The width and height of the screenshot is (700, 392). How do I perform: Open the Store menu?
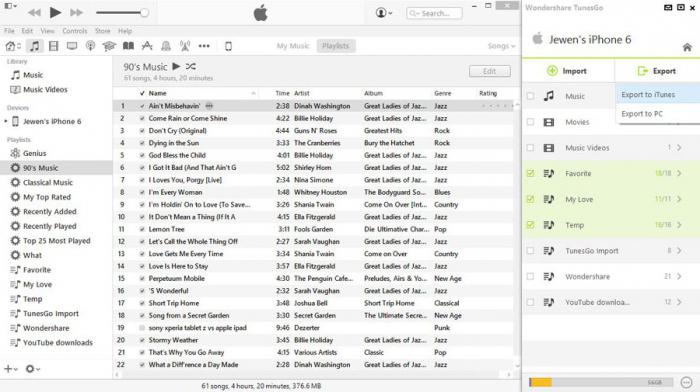(102, 31)
